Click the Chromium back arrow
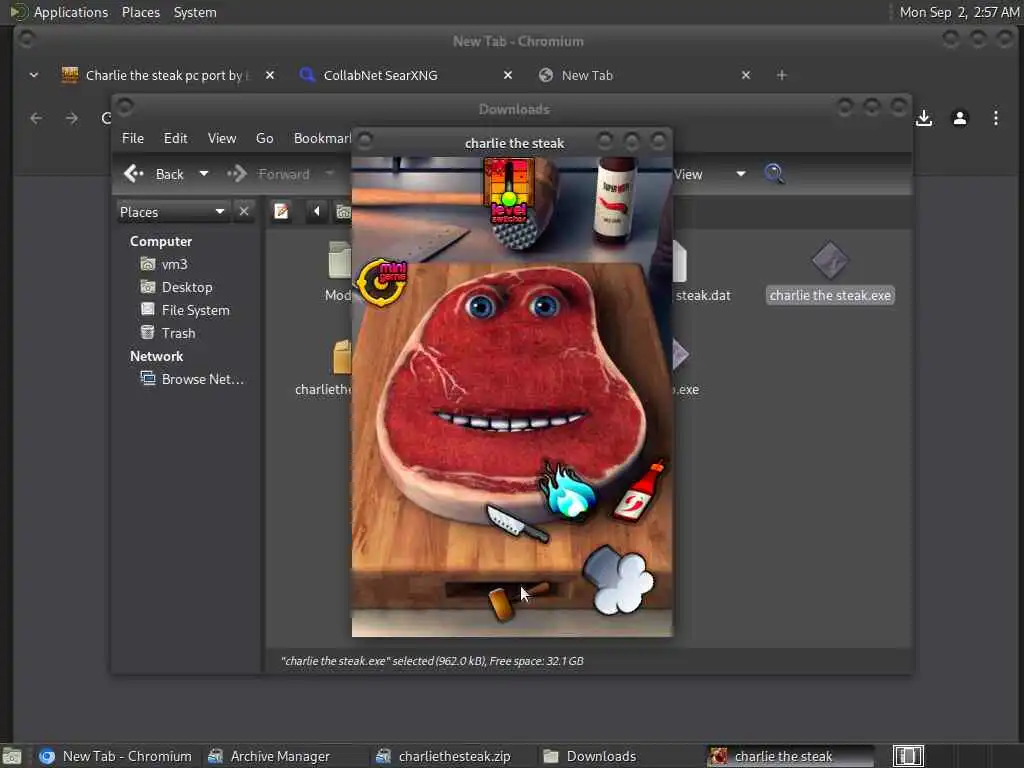Viewport: 1024px width, 768px height. 36,118
